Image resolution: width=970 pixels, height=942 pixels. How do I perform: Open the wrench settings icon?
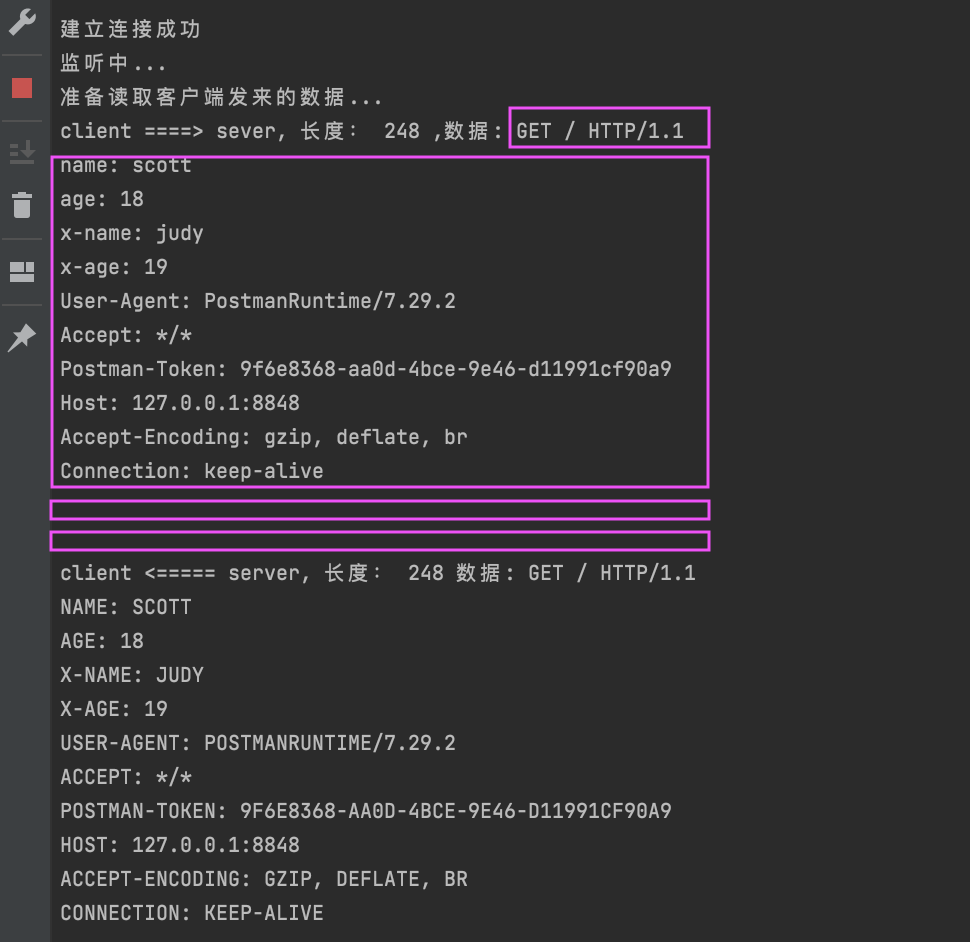(22, 22)
